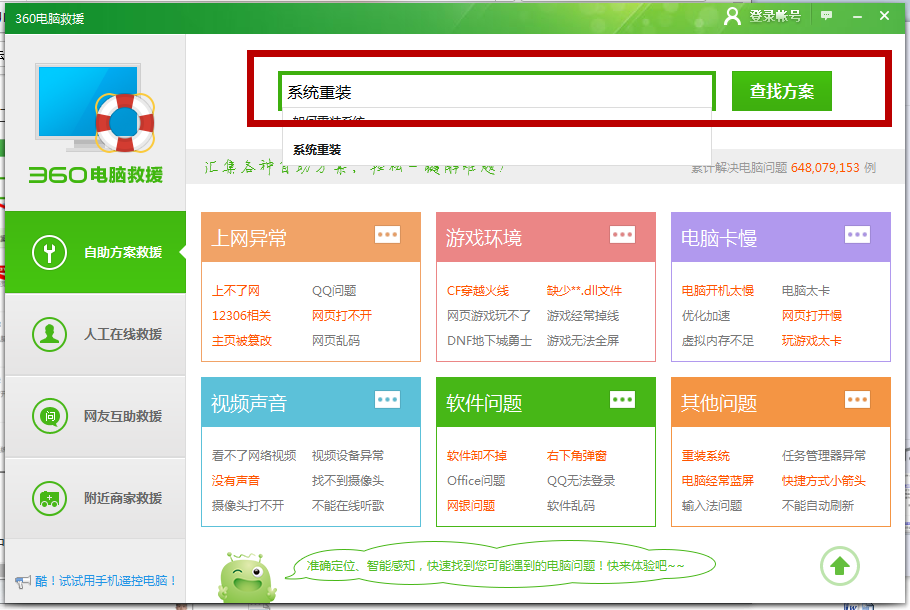Viewport: 910px width, 610px height.
Task: Open the 玩游戏太卡 solution
Action: tap(812, 341)
